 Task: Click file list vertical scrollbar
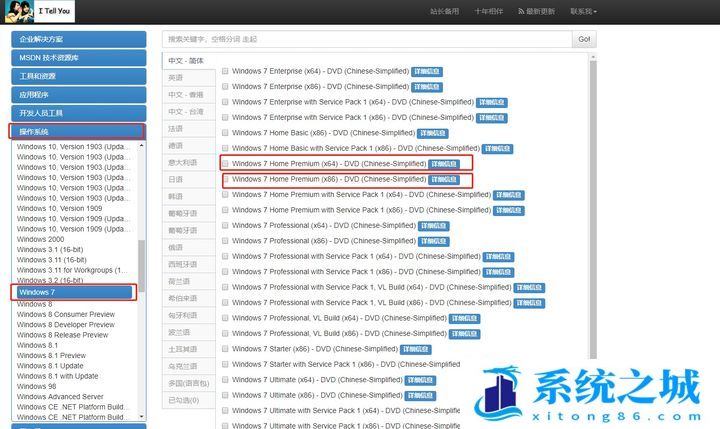(x=593, y=209)
